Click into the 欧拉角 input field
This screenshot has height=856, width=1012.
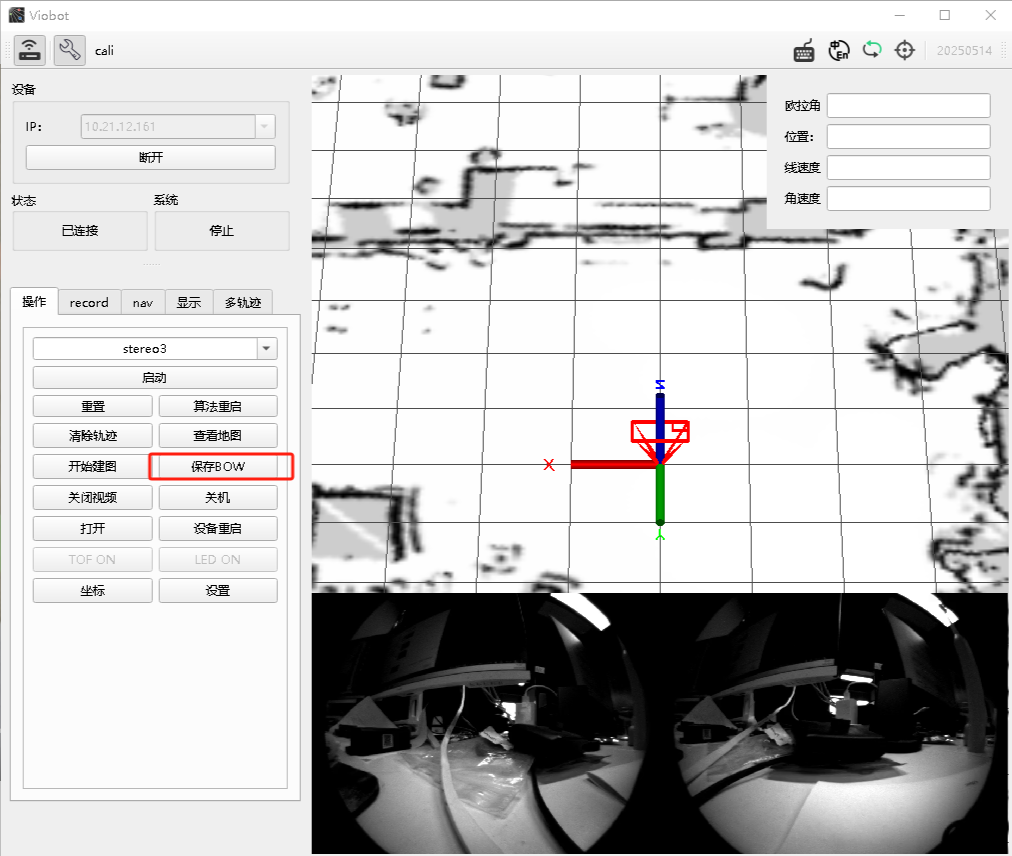909,105
